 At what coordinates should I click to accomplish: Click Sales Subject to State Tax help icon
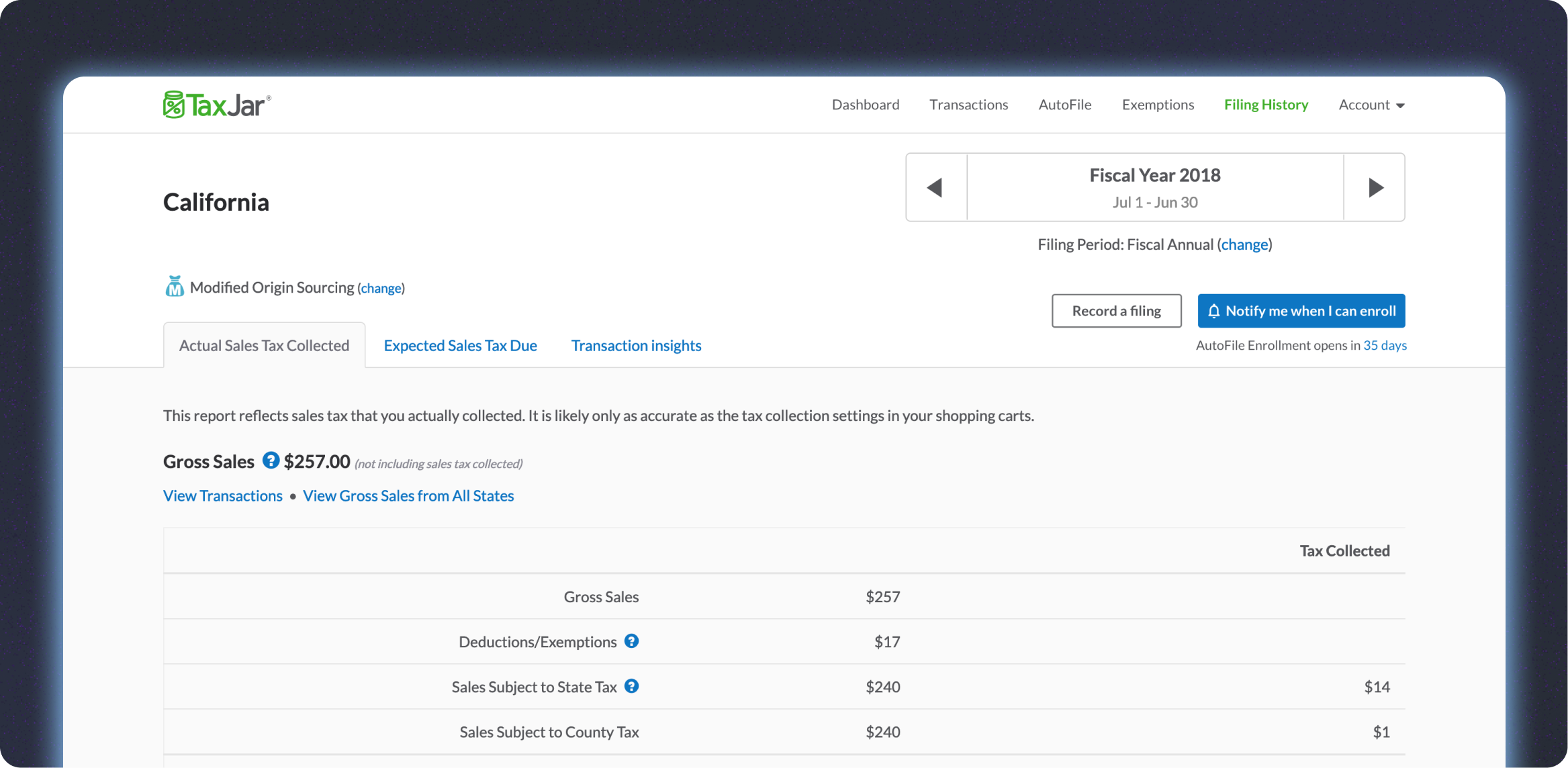point(631,686)
